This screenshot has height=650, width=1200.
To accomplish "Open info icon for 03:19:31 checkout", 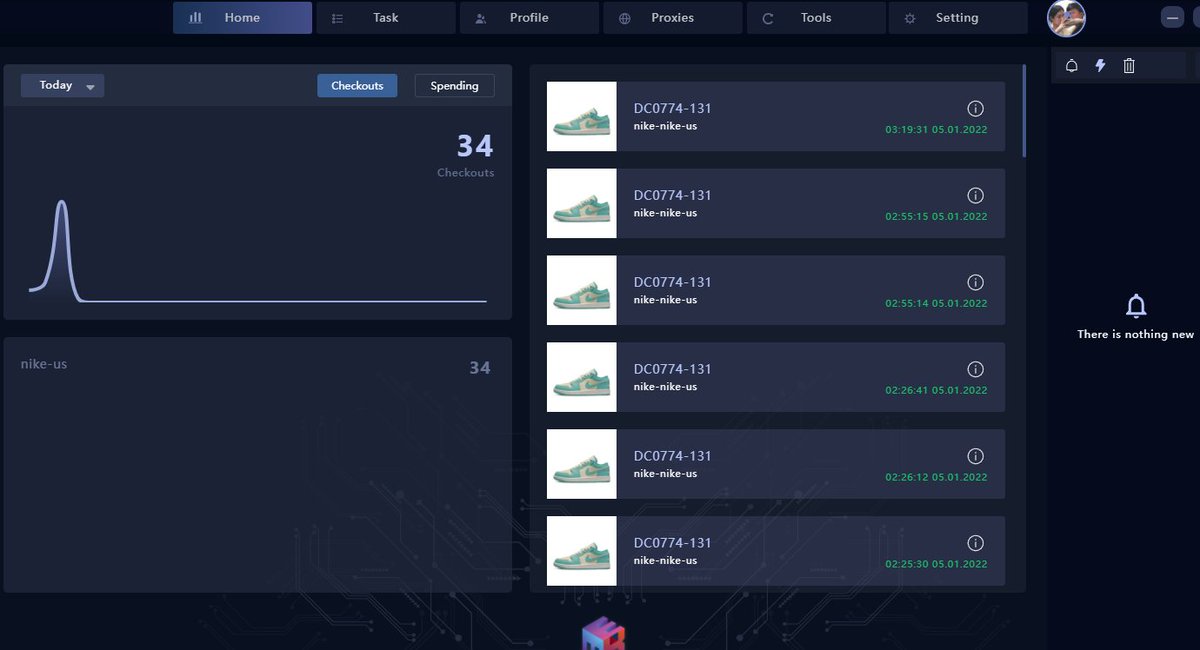I will point(976,108).
